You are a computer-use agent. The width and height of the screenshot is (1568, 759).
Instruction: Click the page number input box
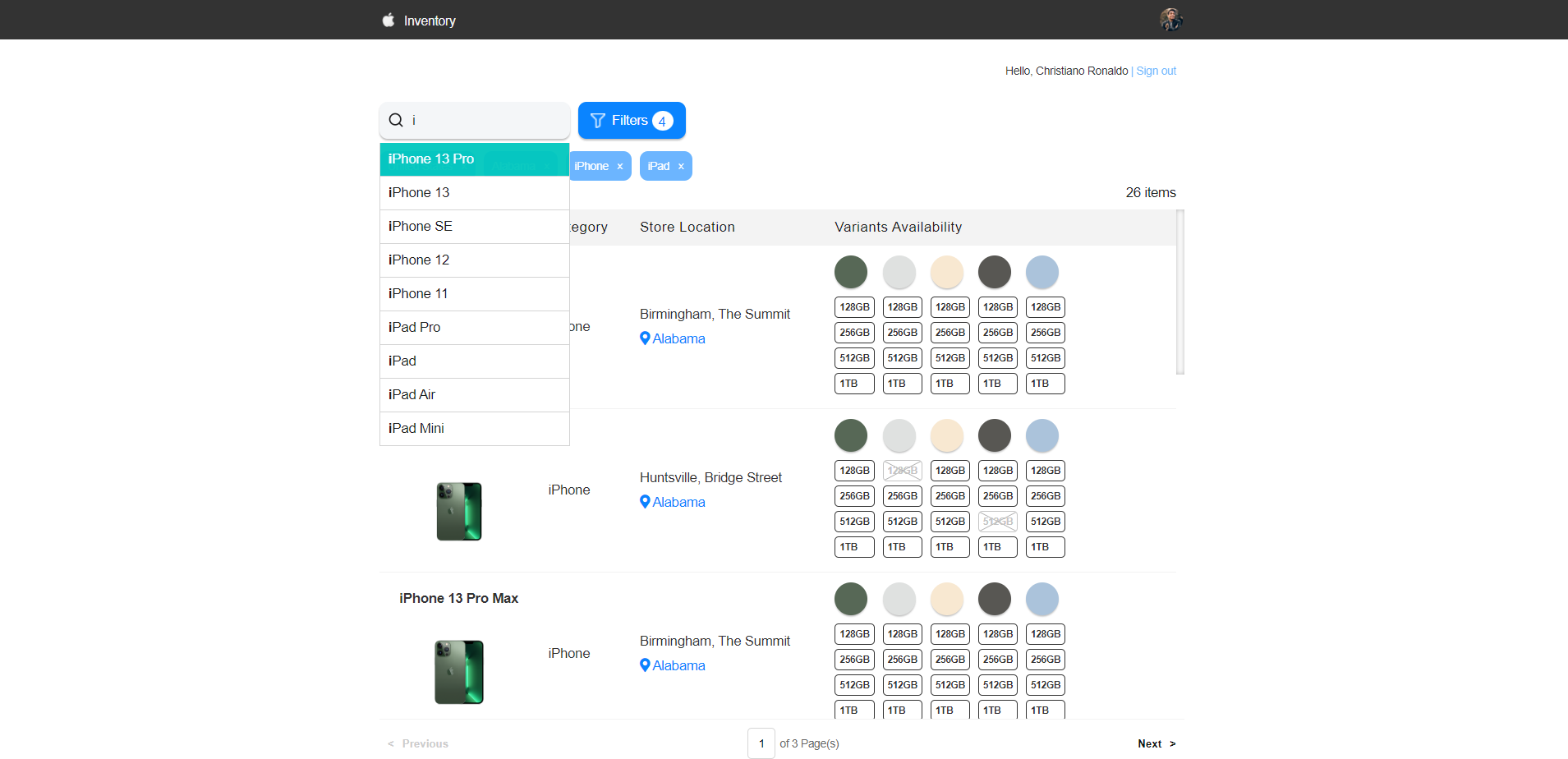click(x=761, y=743)
